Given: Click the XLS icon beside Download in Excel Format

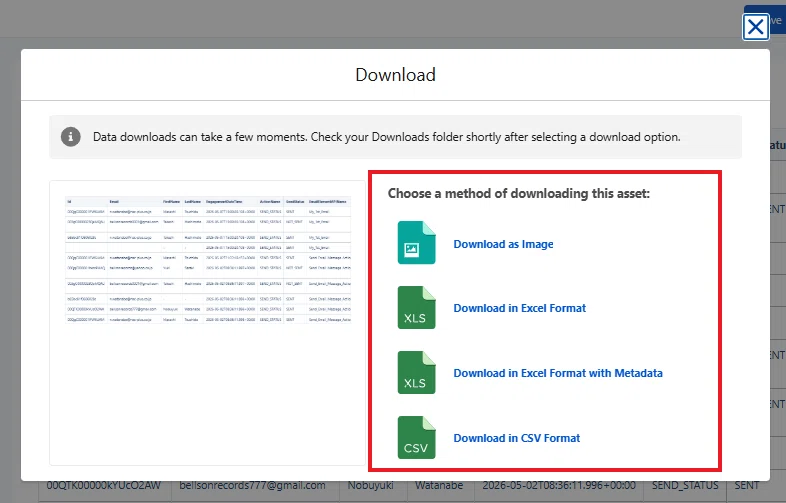Looking at the screenshot, I should pyautogui.click(x=416, y=307).
